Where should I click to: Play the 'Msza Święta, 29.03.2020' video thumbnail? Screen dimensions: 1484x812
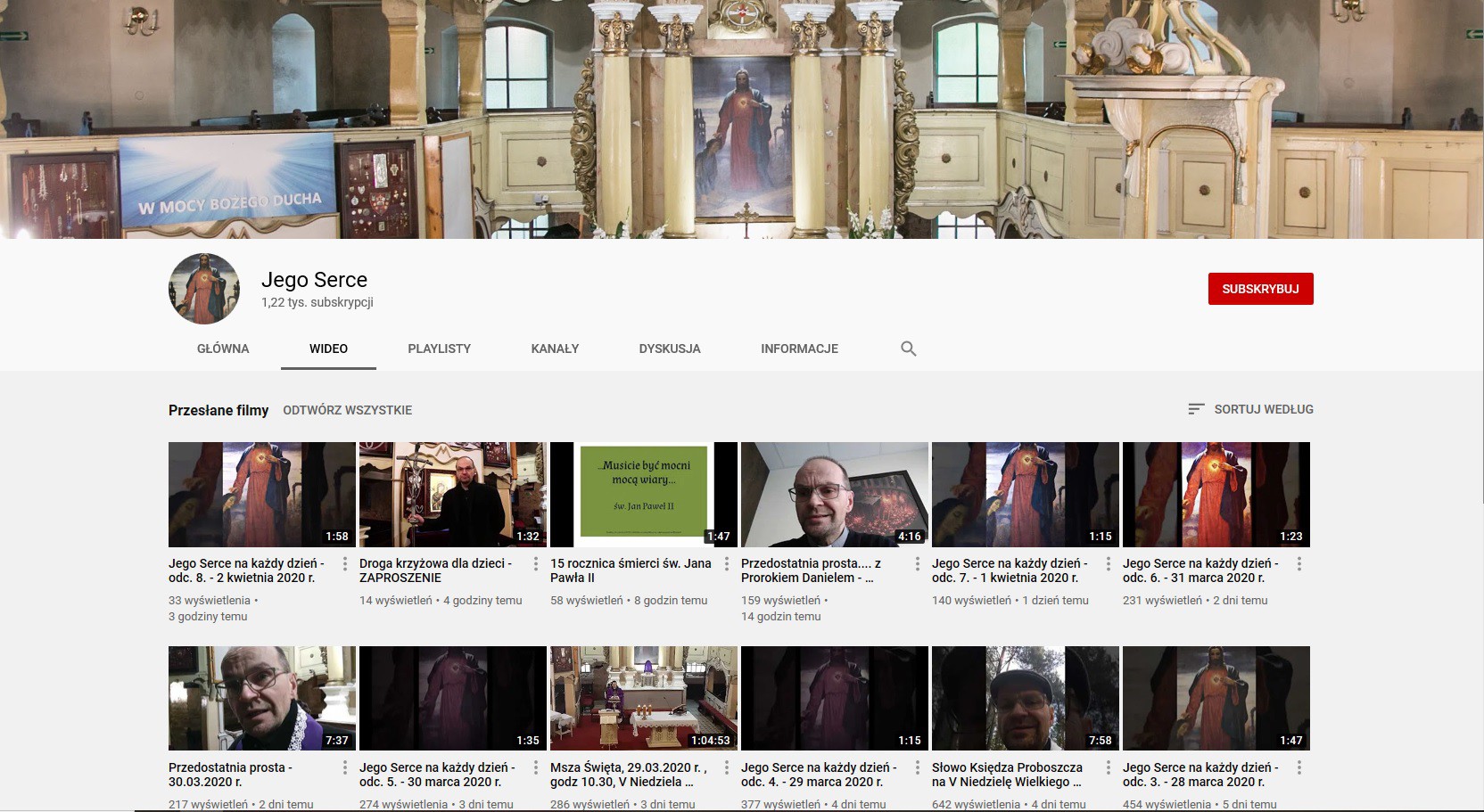[x=643, y=697]
